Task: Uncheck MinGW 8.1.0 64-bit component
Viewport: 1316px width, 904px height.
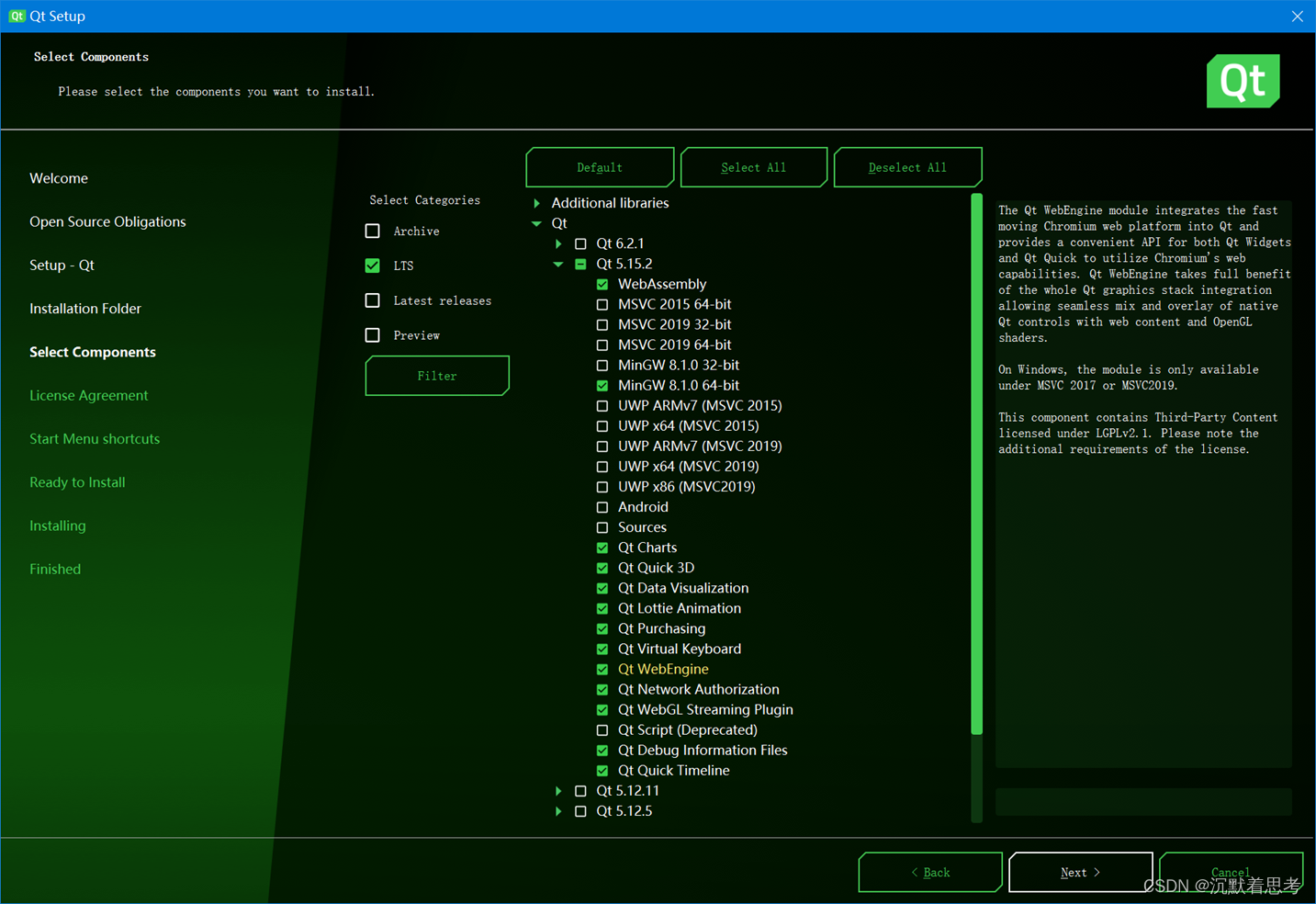Action: (x=602, y=385)
